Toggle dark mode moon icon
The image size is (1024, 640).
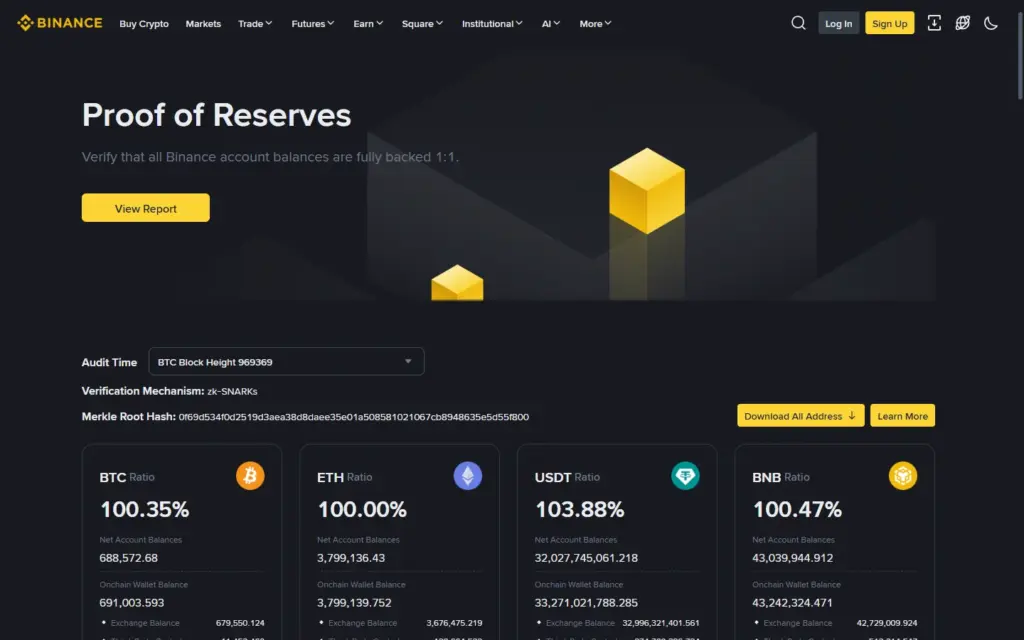coord(991,24)
